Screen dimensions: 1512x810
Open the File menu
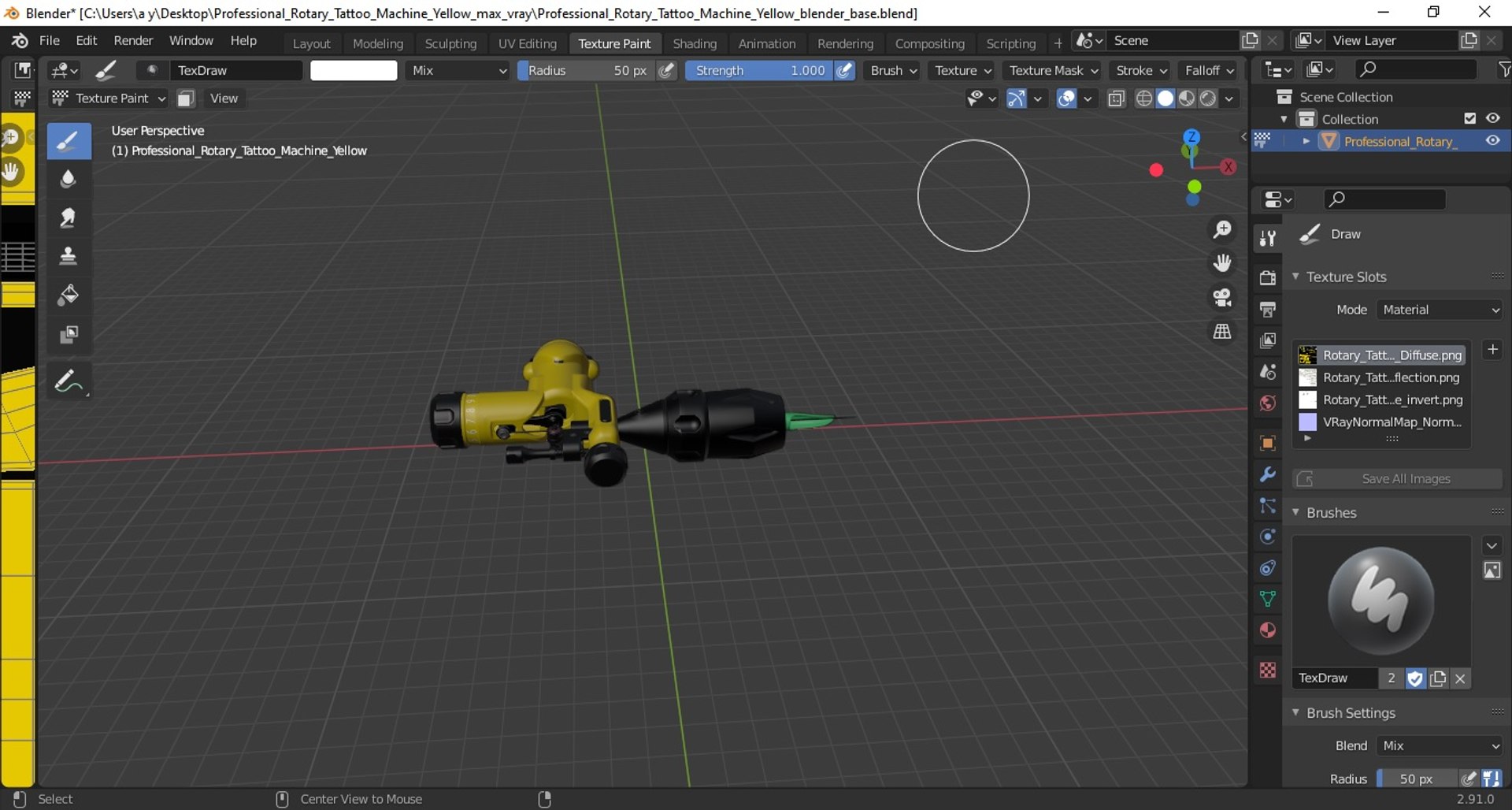pyautogui.click(x=49, y=40)
